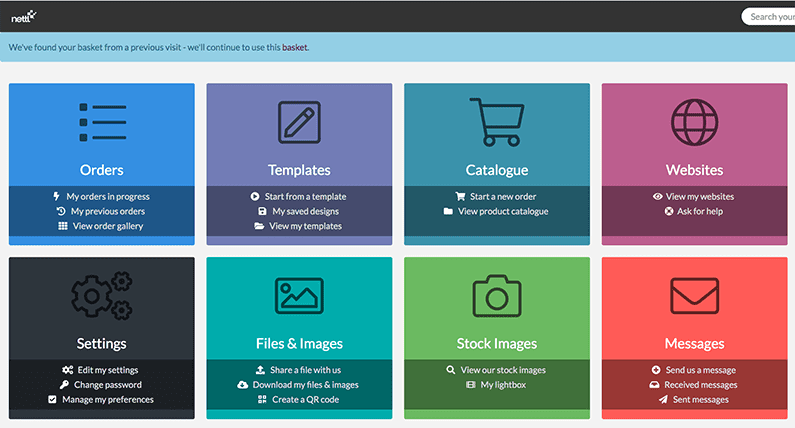Open the Settings gears icon
Image resolution: width=795 pixels, height=428 pixels.
(101, 296)
